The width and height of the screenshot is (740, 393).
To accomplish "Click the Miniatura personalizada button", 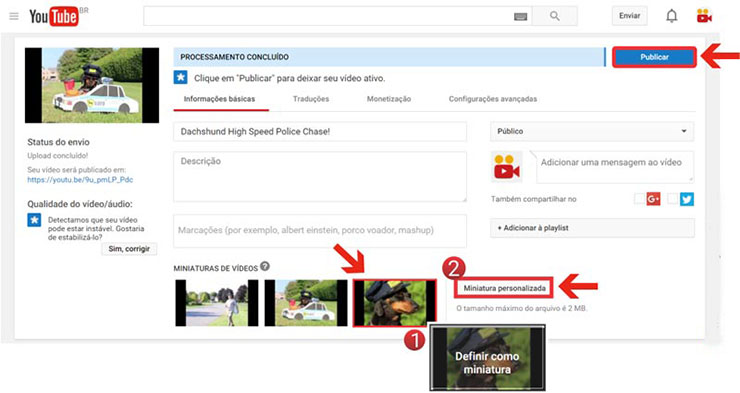I will tap(504, 288).
